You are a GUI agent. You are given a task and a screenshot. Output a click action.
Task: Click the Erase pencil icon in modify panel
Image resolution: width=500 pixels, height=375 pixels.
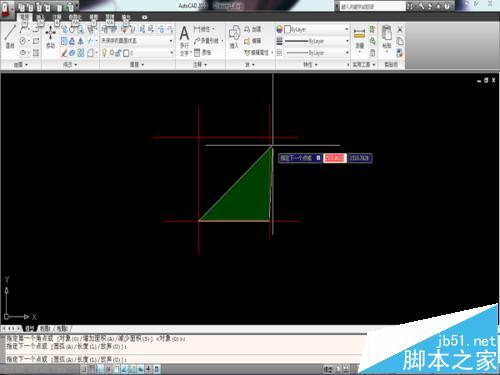tap(64, 53)
